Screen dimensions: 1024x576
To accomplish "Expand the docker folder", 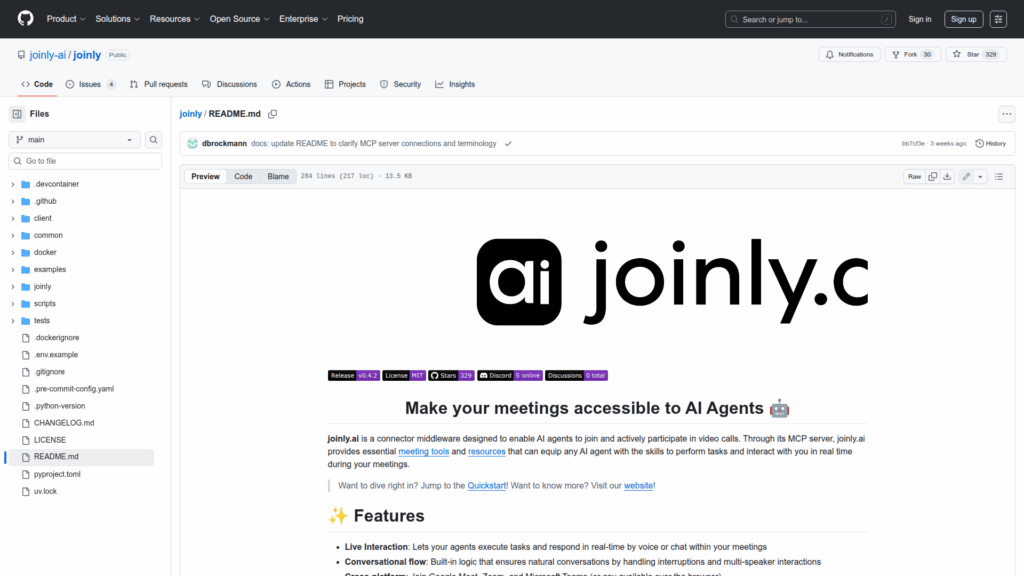I will point(13,252).
